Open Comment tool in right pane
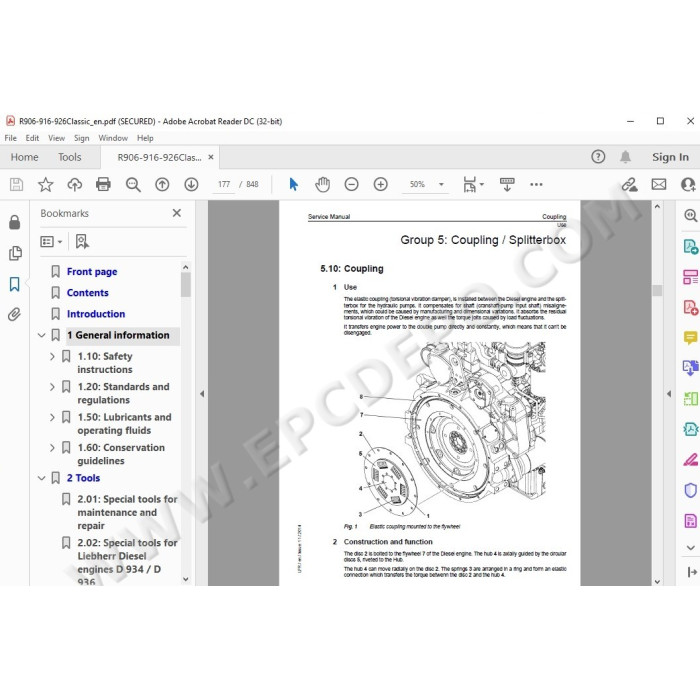 [690, 338]
